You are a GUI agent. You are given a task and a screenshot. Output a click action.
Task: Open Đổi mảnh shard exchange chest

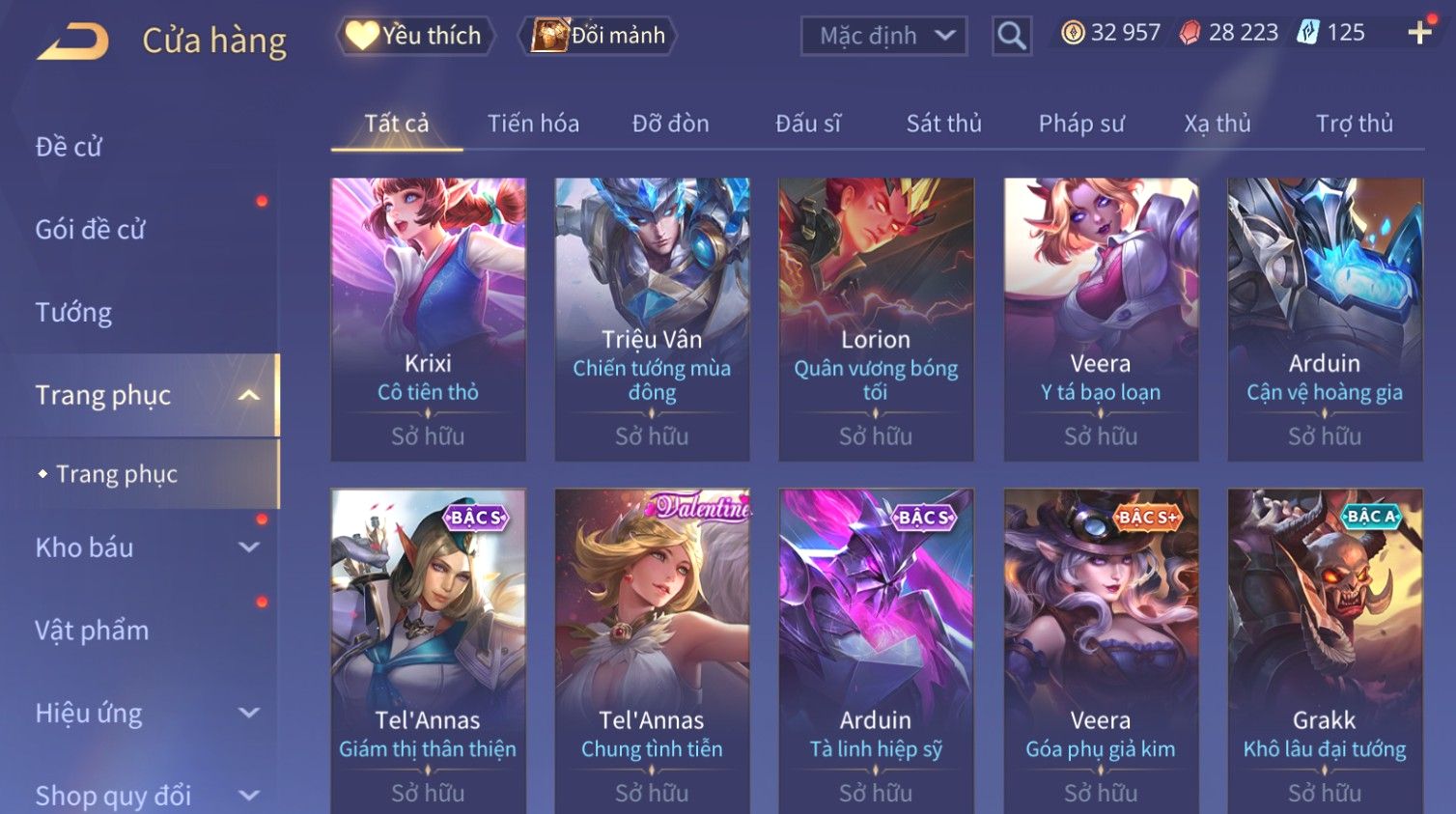[597, 36]
